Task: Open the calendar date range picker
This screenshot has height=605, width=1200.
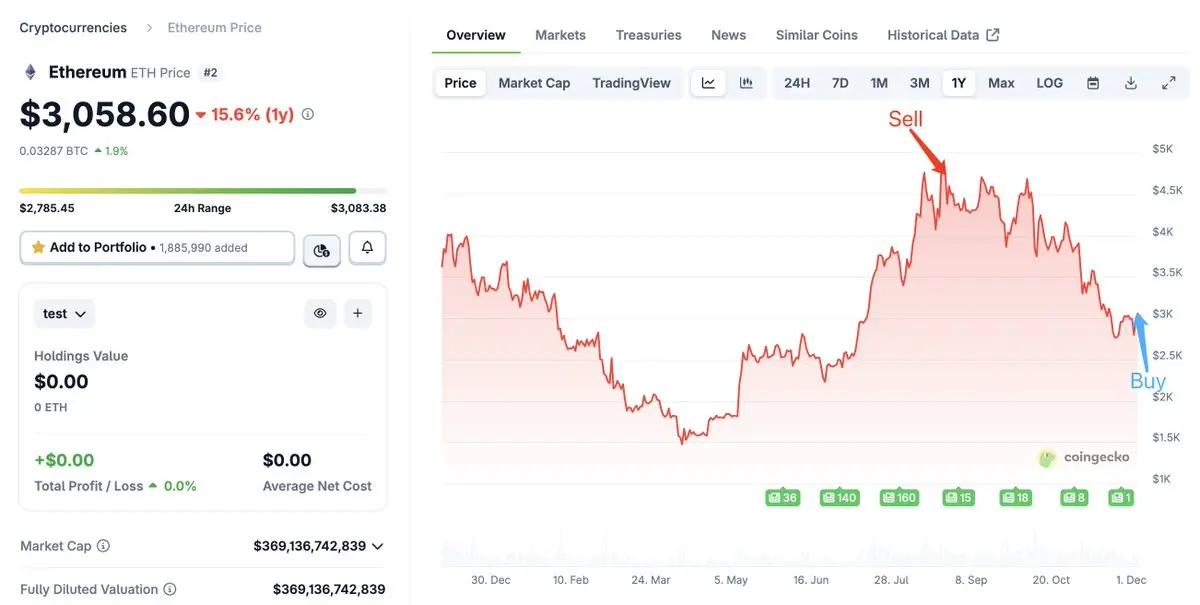Action: [x=1093, y=83]
